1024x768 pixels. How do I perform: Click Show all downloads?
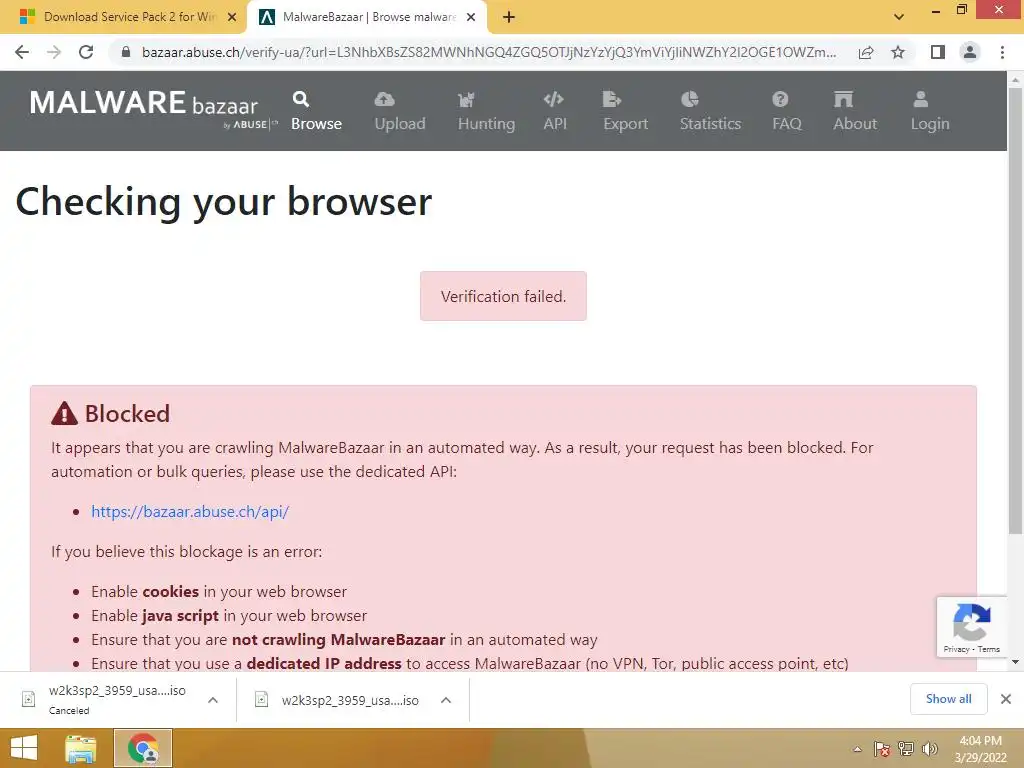click(948, 699)
